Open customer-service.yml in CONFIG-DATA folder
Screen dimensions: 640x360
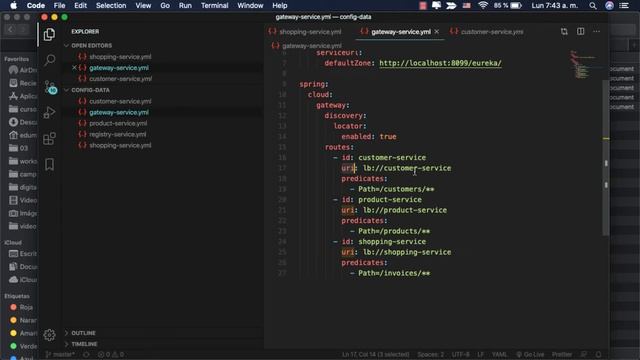[120, 101]
